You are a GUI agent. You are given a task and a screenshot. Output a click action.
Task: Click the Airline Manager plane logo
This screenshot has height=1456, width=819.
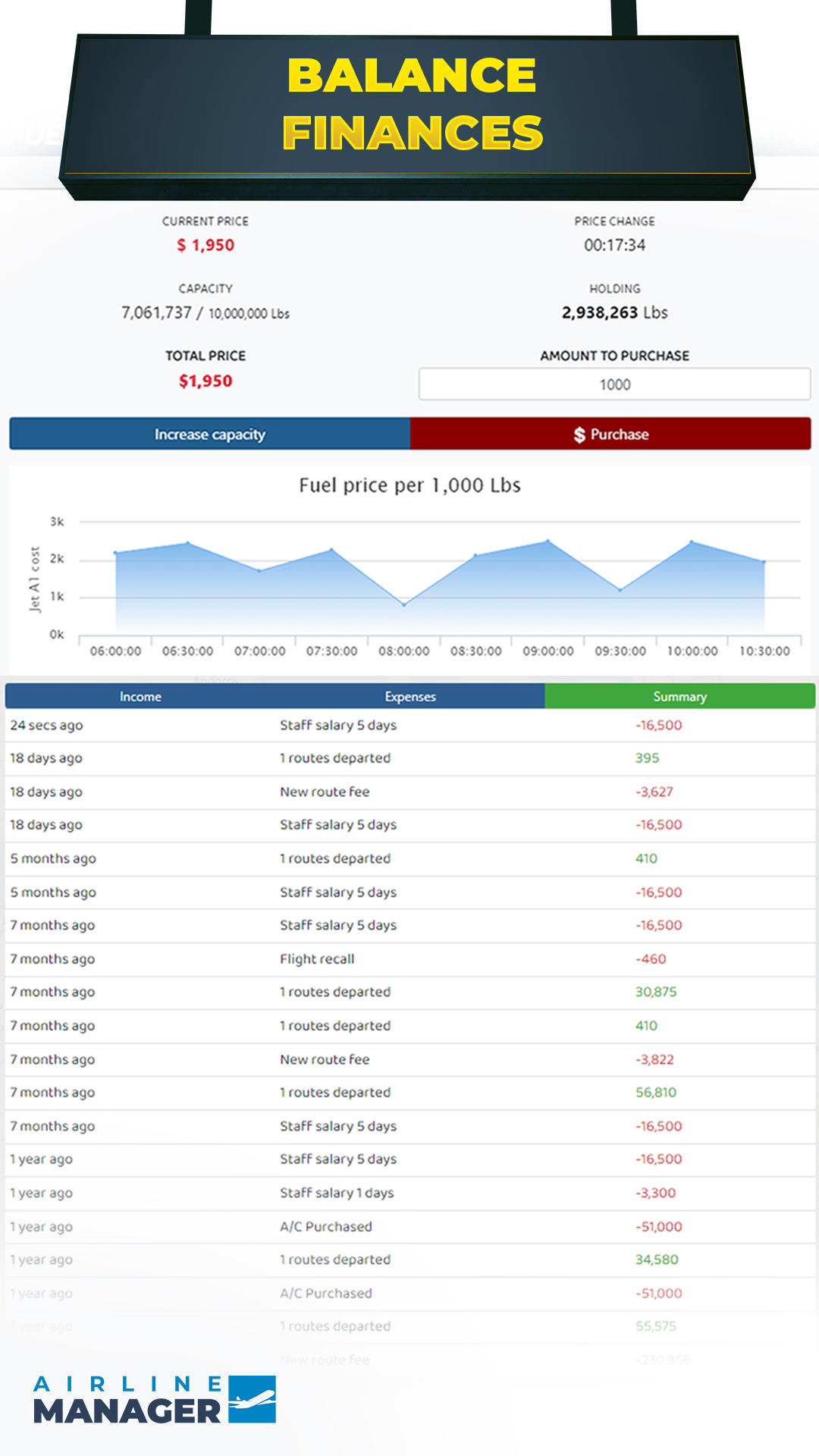(252, 1399)
